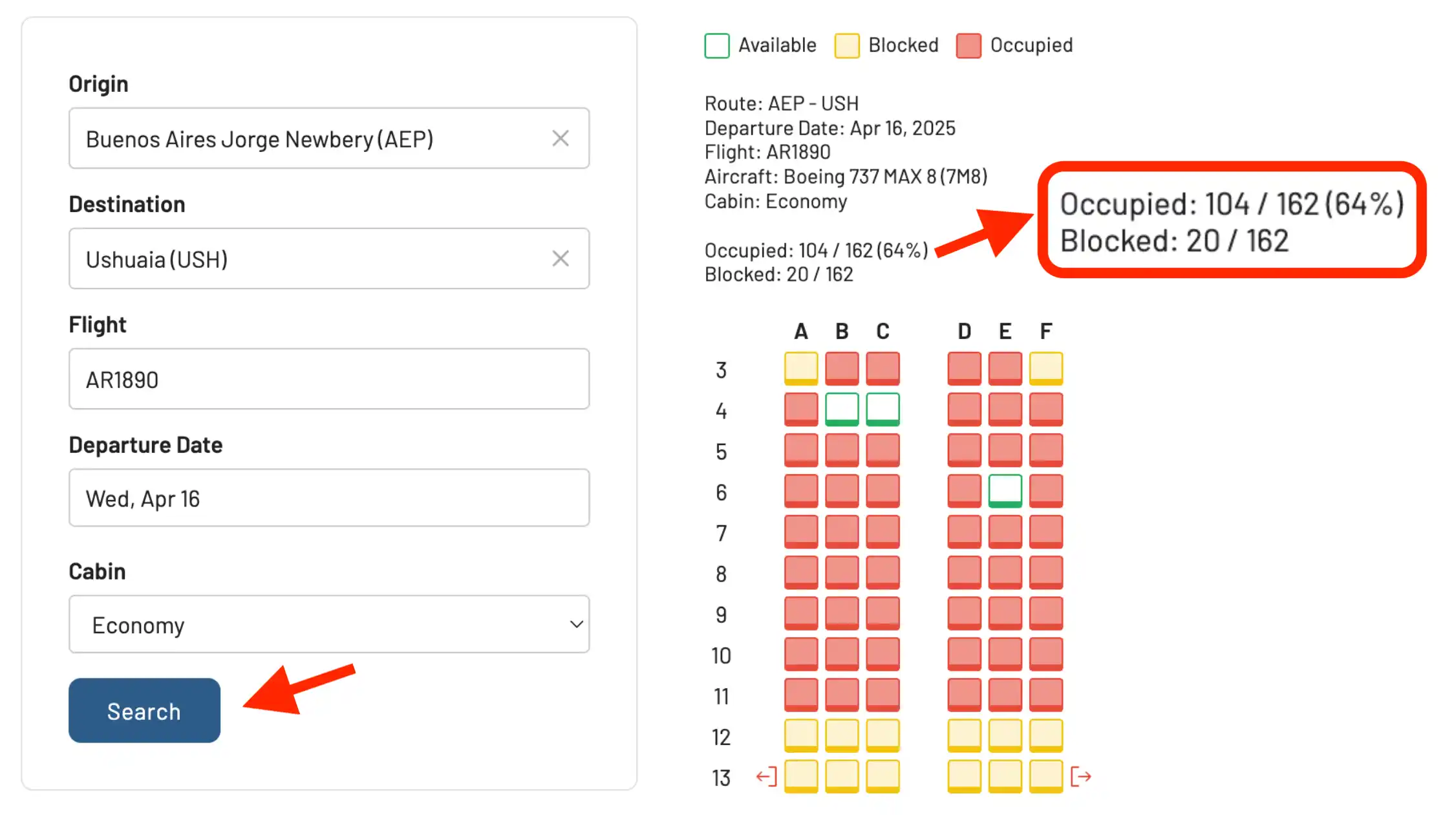Click the left exit icon at row 13
The image size is (1456, 815).
tap(766, 776)
